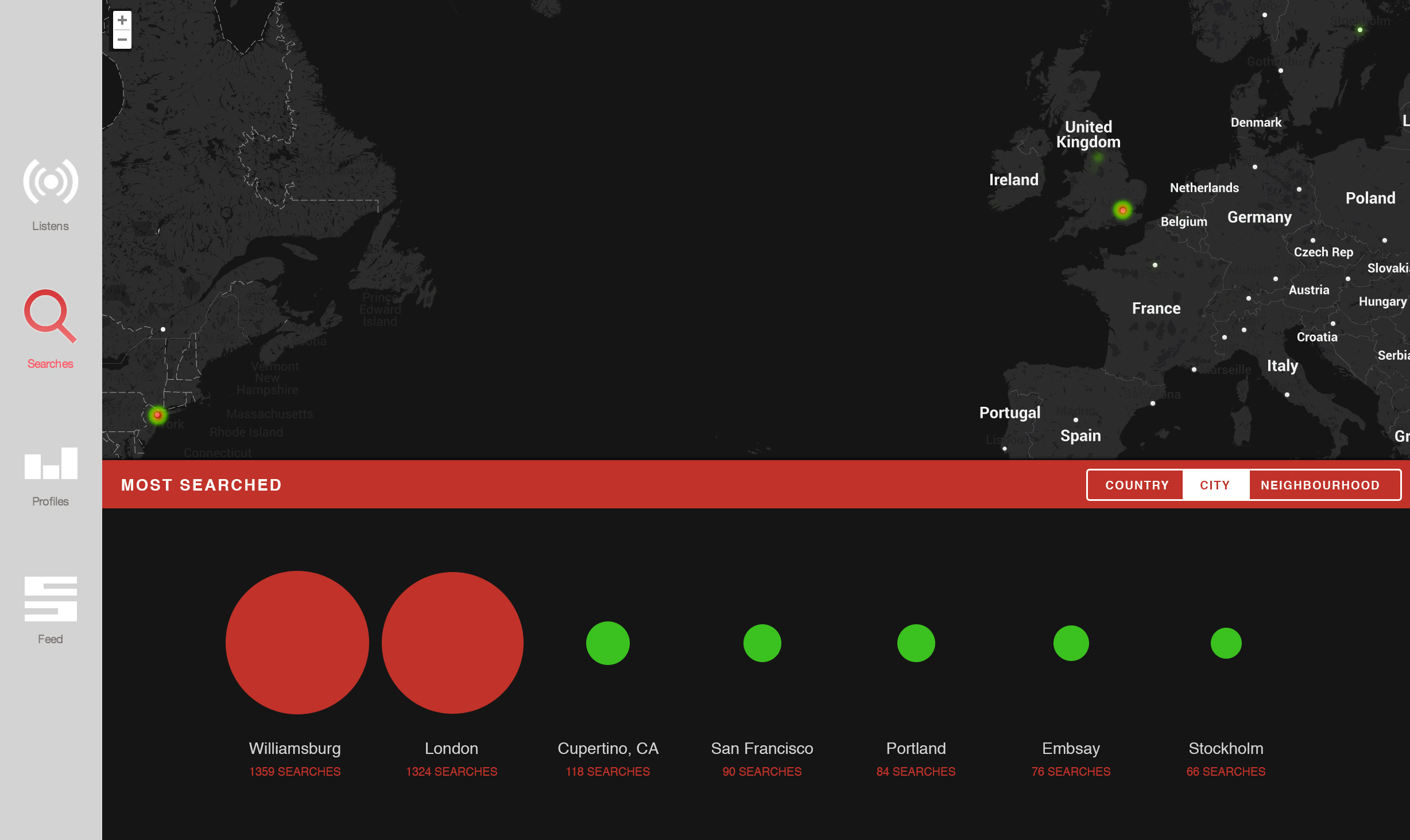Click the Williamsburg red bubble
Viewport: 1410px width, 840px height.
coord(297,643)
